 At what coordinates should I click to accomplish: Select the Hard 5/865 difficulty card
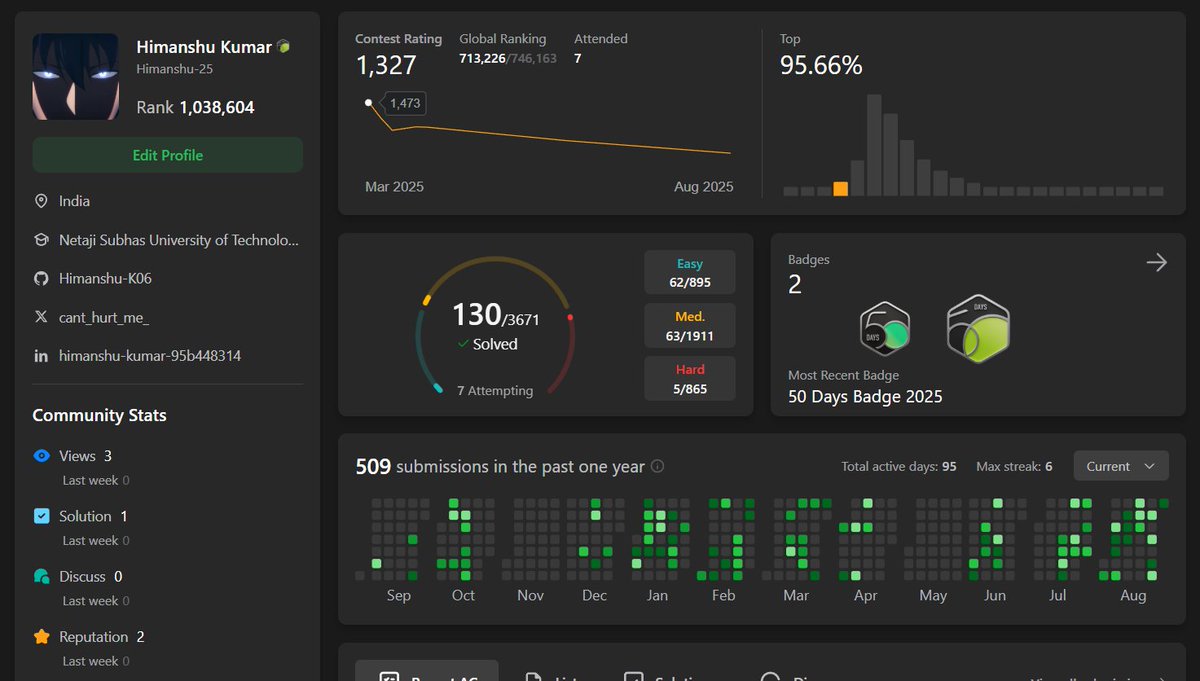tap(690, 378)
